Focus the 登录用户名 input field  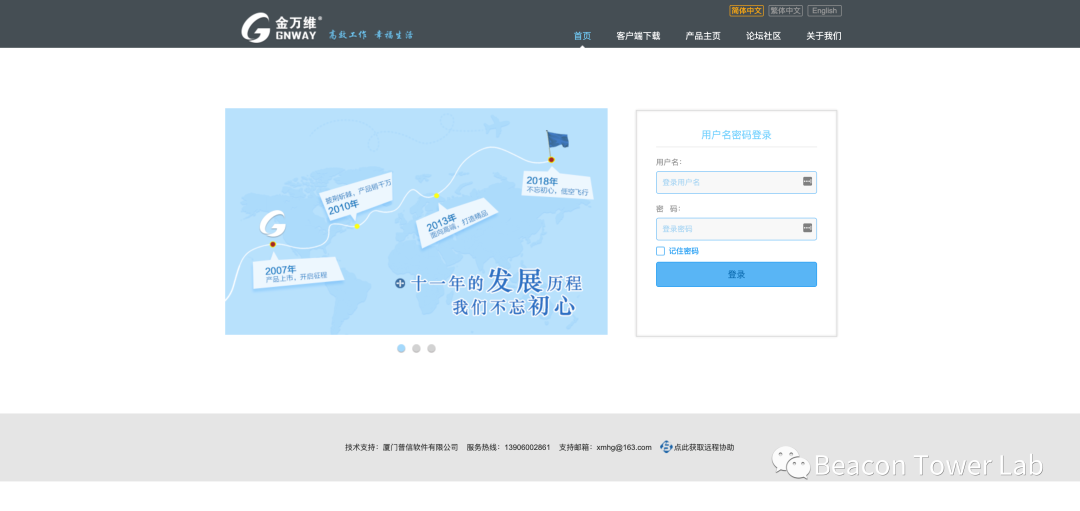click(736, 182)
